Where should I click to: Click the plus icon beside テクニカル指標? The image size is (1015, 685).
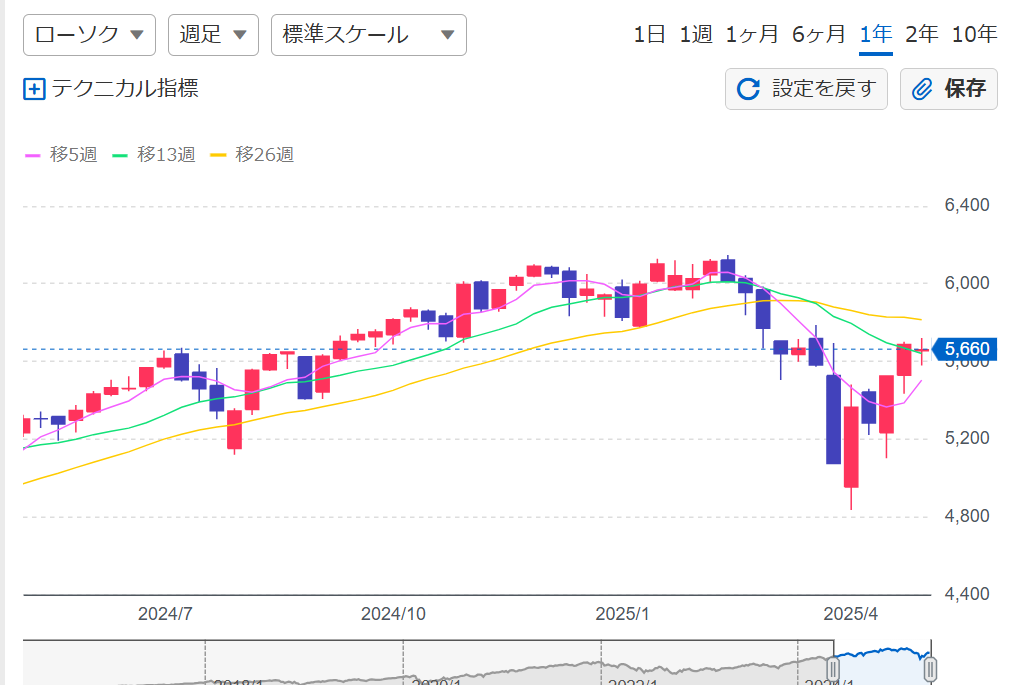pyautogui.click(x=34, y=89)
